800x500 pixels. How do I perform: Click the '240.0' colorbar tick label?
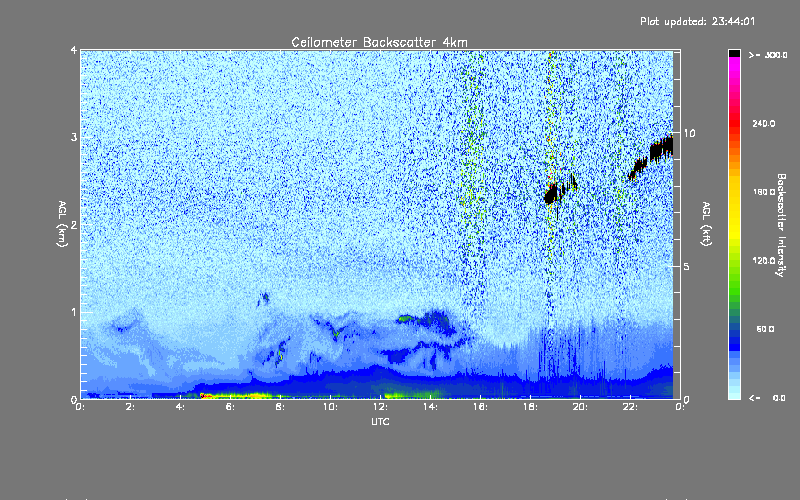[x=763, y=123]
